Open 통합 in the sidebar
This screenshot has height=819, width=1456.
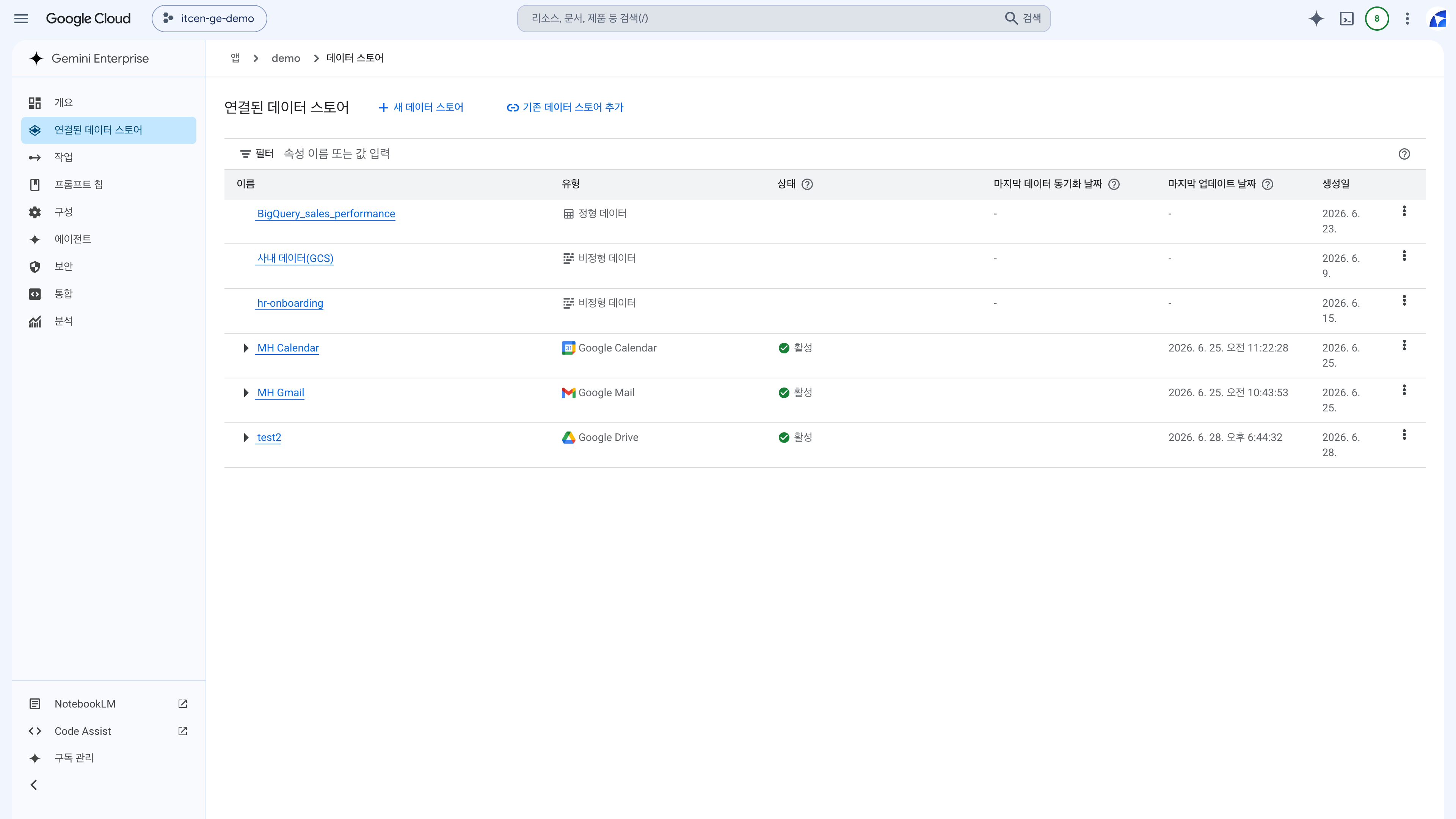click(108, 294)
